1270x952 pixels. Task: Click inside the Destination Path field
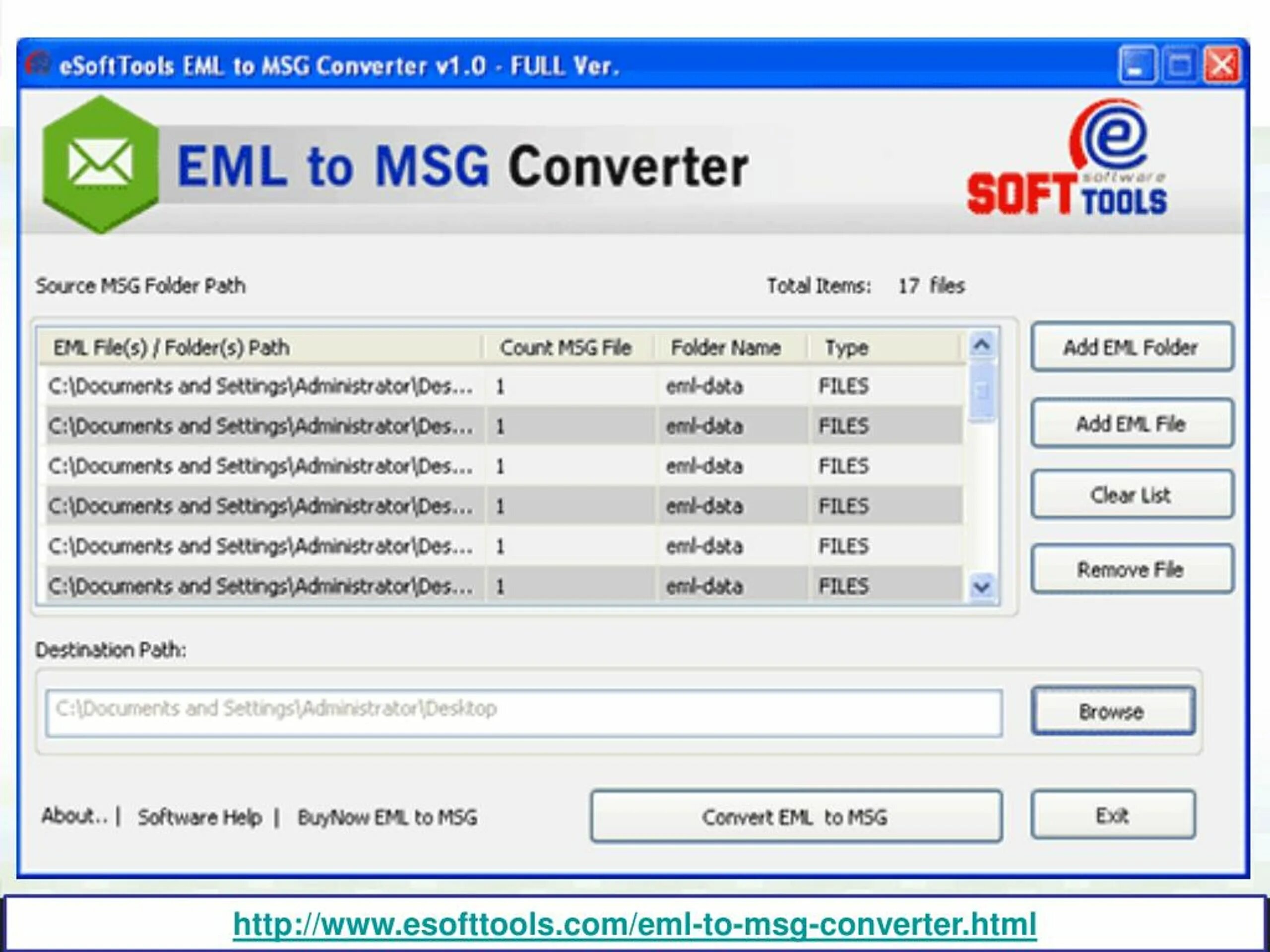[x=523, y=713]
